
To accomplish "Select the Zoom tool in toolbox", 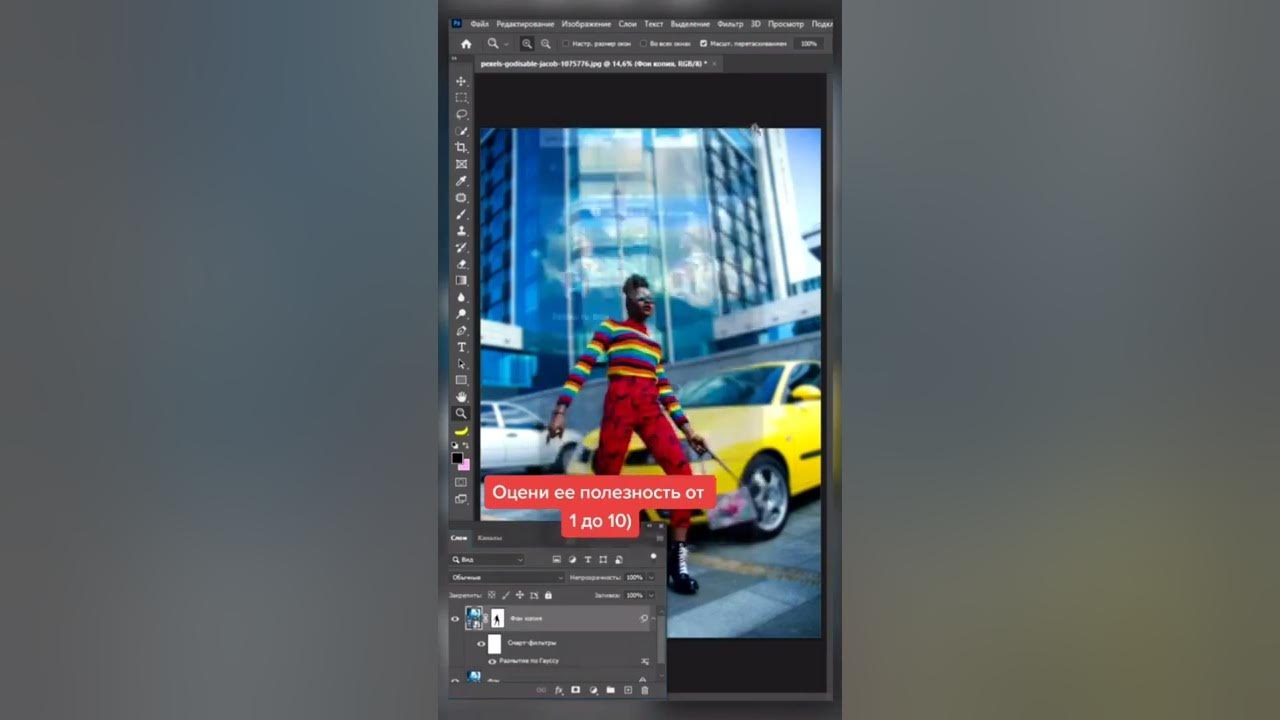I will pos(461,413).
